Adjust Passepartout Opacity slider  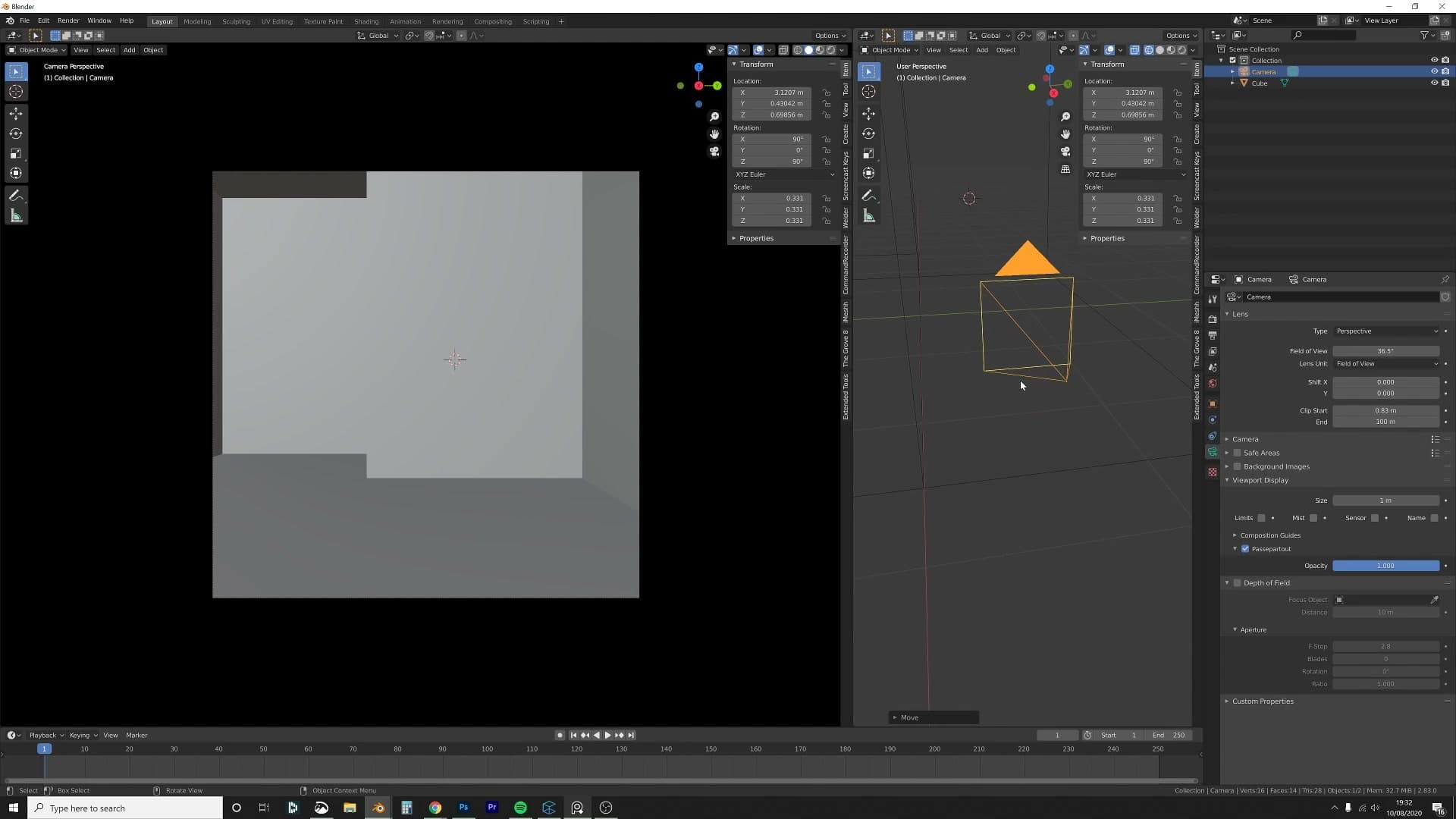coord(1386,566)
